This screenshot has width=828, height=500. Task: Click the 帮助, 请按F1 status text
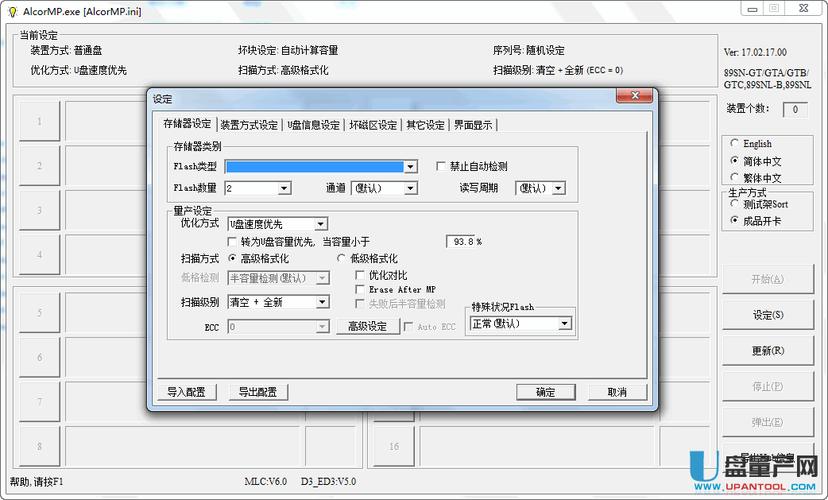[36, 482]
